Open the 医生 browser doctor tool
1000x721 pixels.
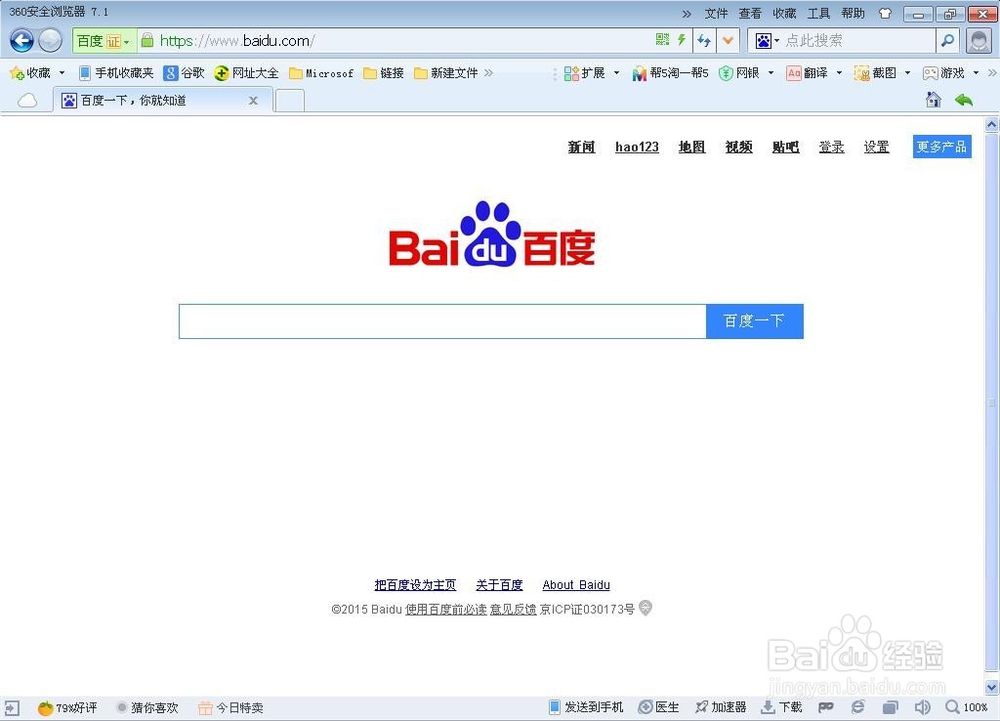coord(659,707)
